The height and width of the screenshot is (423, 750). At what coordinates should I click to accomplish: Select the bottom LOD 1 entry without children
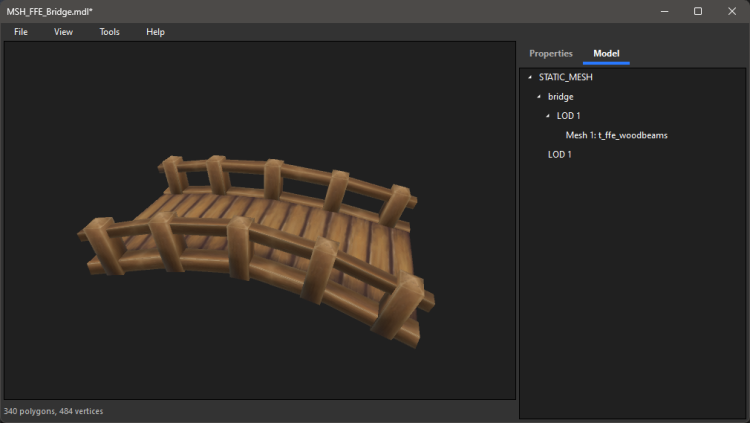pyautogui.click(x=560, y=154)
